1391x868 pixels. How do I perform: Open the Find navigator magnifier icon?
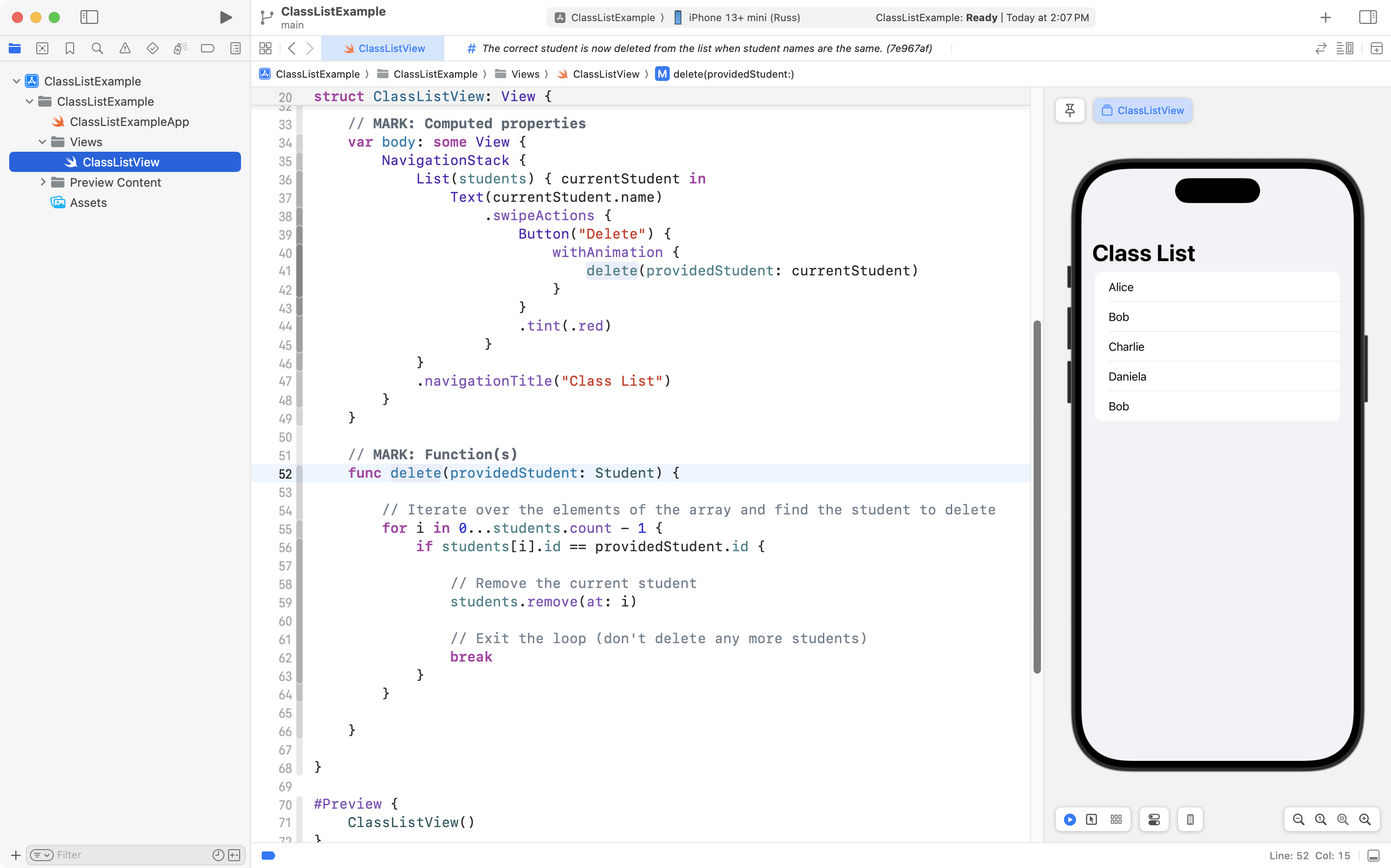click(x=97, y=48)
